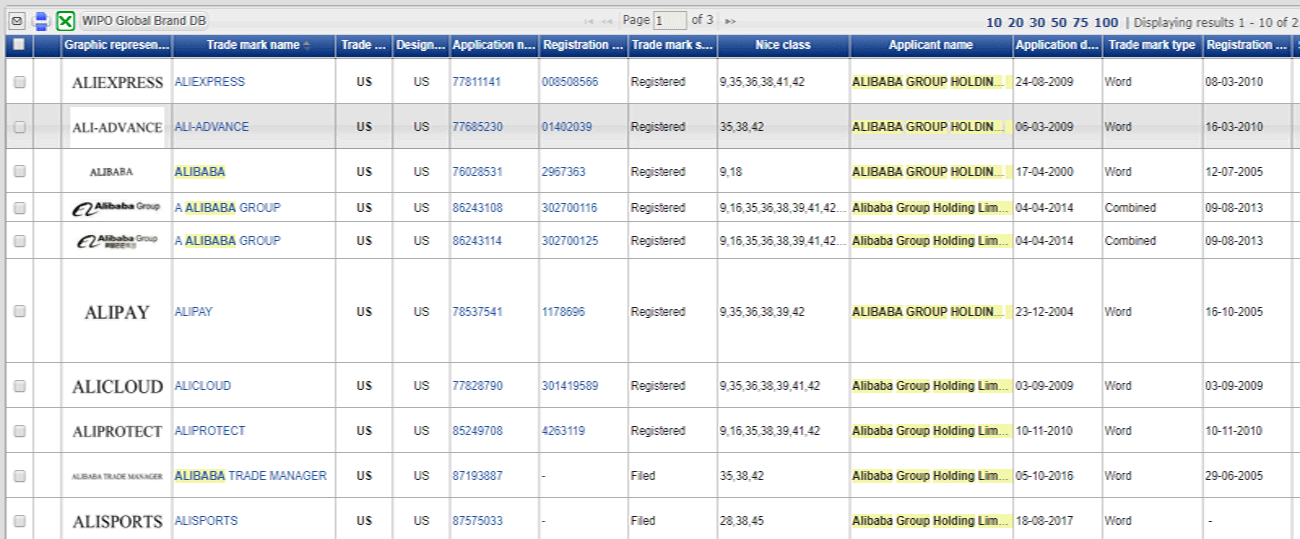Go to previous page arrow icon
The image size is (1300, 539).
tap(607, 21)
